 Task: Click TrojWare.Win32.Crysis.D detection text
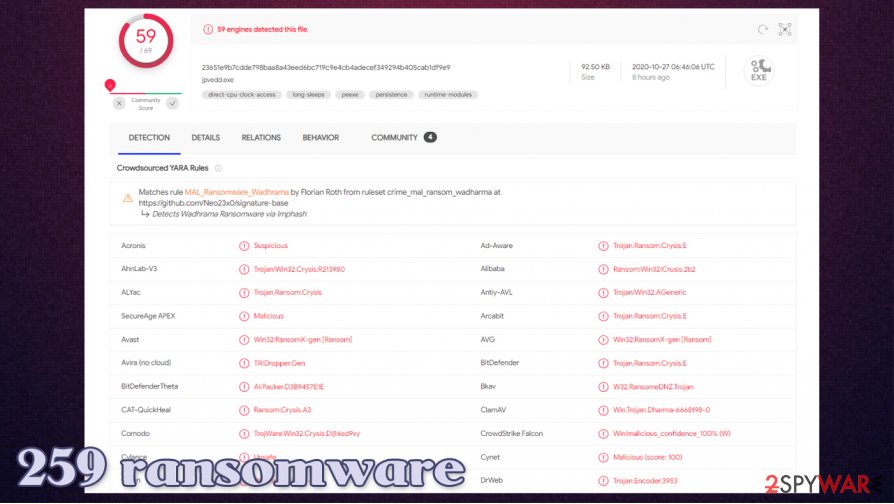point(307,434)
